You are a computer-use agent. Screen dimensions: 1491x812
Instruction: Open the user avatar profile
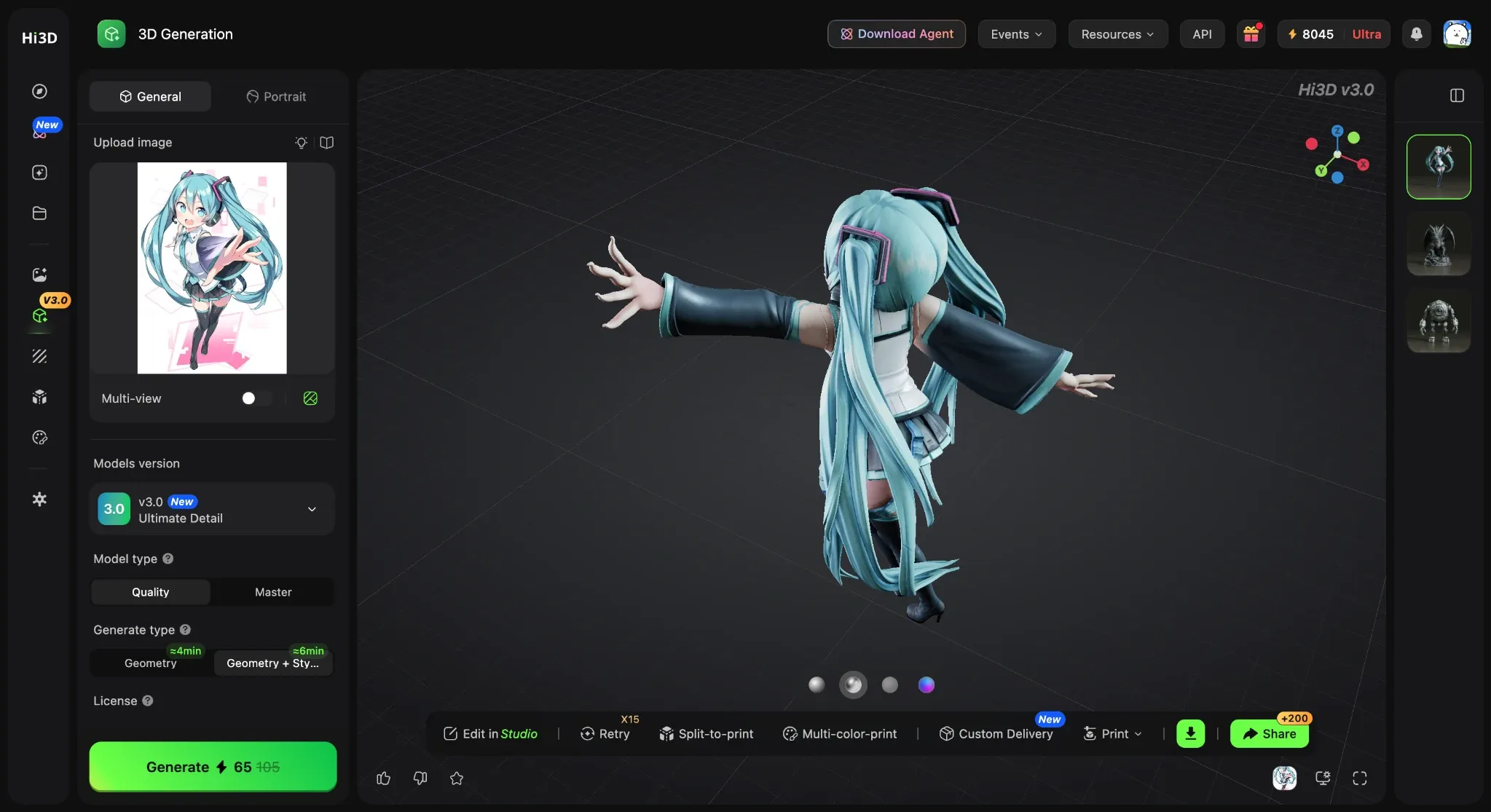(x=1457, y=34)
